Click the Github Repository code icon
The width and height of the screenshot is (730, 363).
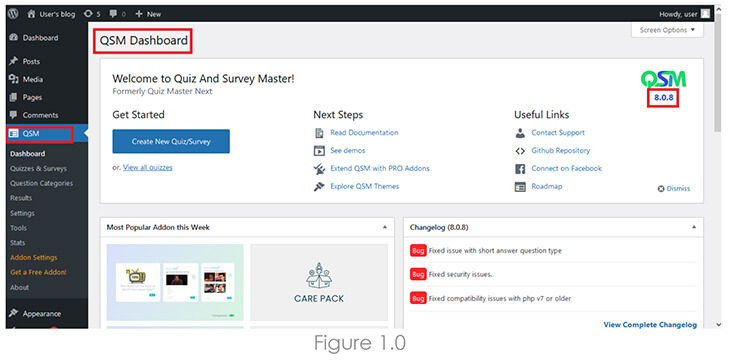[520, 151]
